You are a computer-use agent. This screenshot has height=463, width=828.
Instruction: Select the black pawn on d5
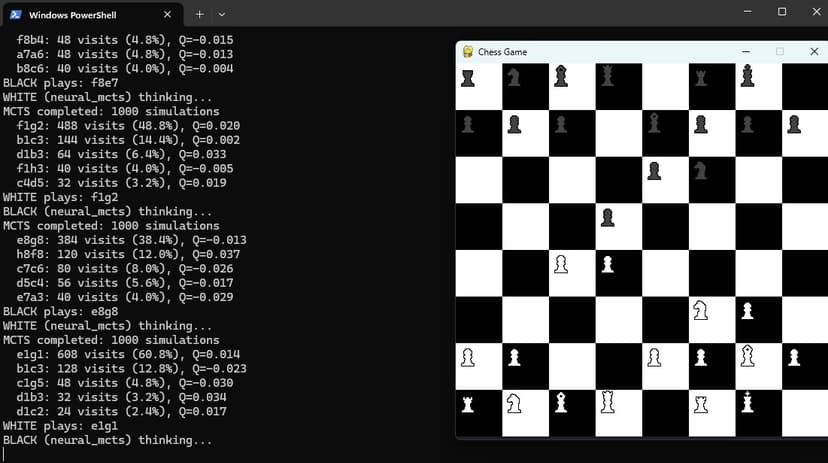607,218
